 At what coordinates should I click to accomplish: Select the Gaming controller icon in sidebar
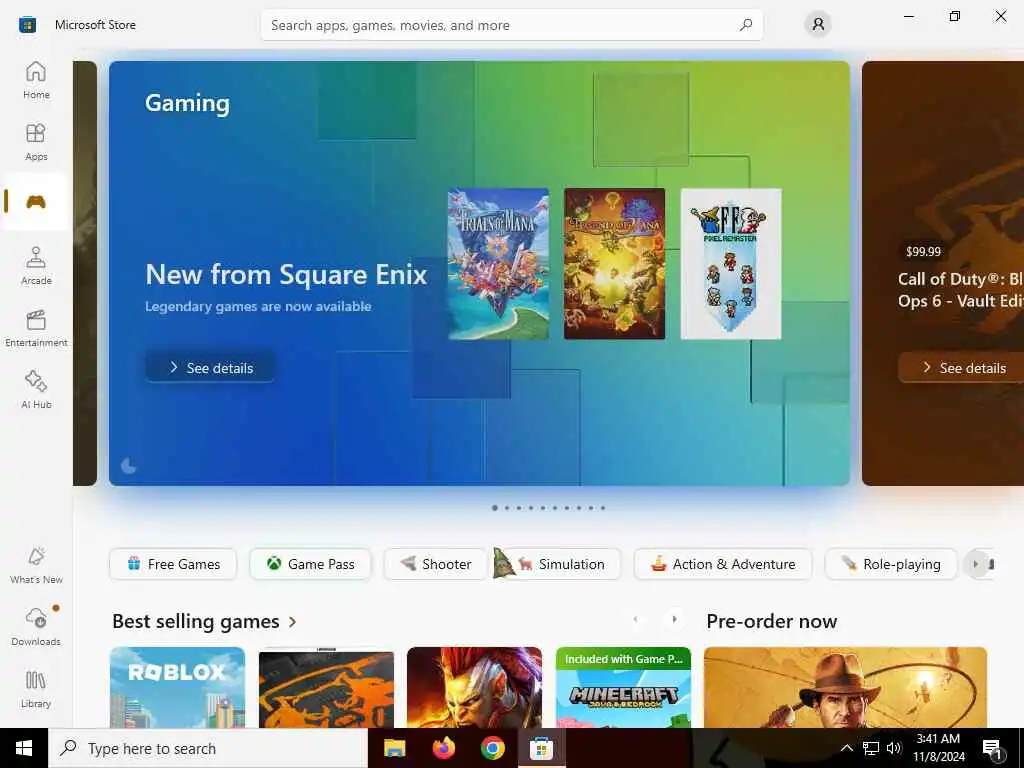[x=36, y=201]
